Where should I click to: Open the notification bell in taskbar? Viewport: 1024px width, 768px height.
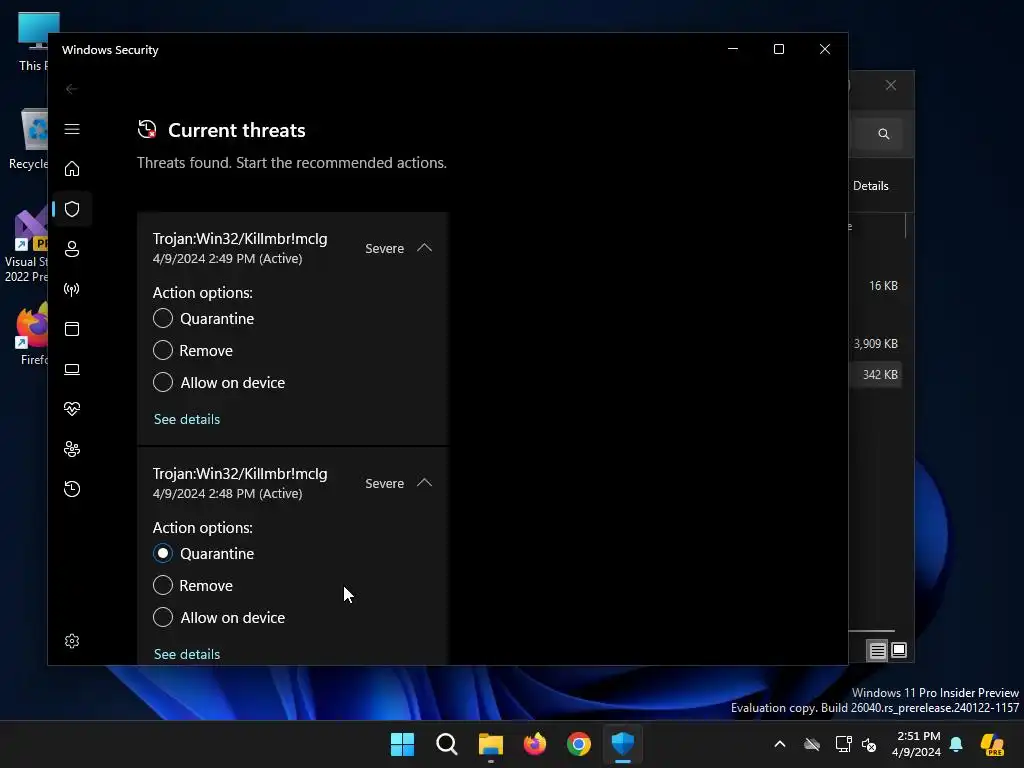pyautogui.click(x=956, y=744)
